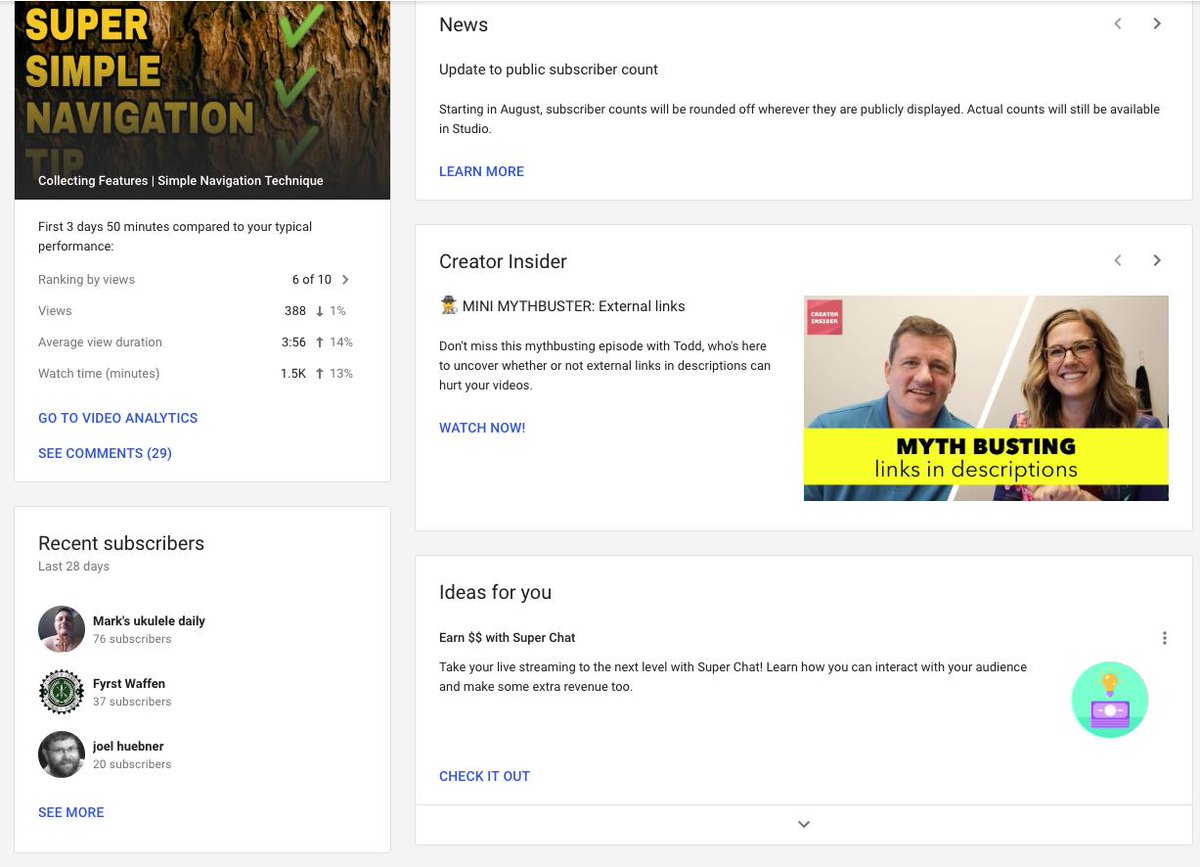Screen dimensions: 1200x867
Task: Click 'Ideas for you' card heading
Action: pos(495,592)
